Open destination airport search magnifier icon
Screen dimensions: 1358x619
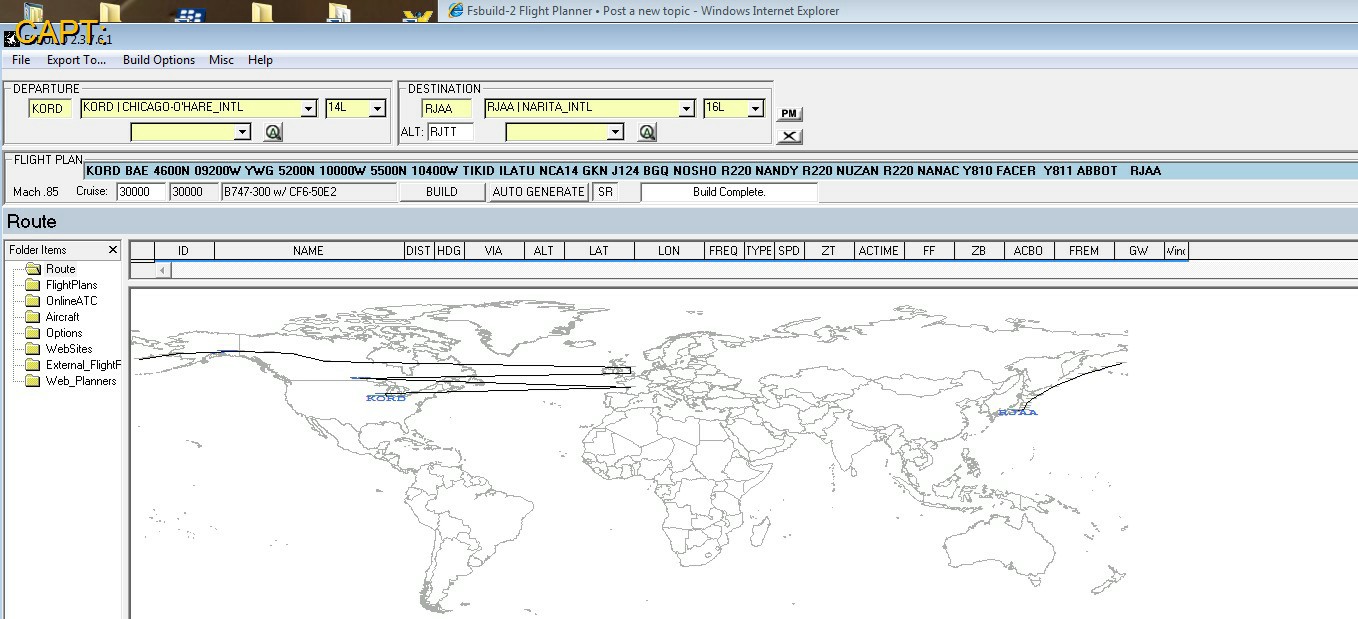tap(647, 132)
